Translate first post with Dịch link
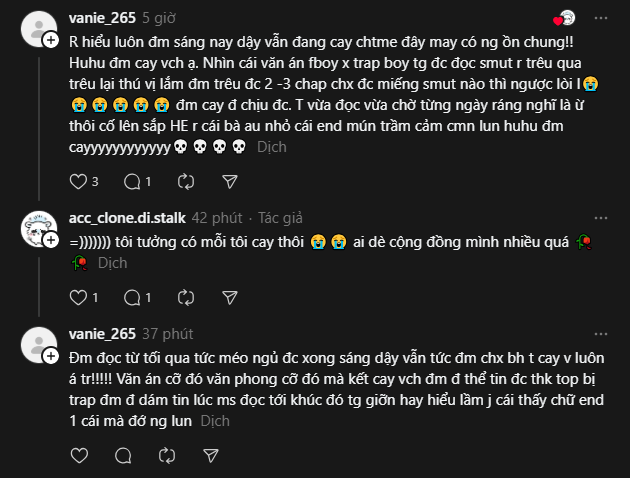Image resolution: width=630 pixels, height=478 pixels. [271, 146]
